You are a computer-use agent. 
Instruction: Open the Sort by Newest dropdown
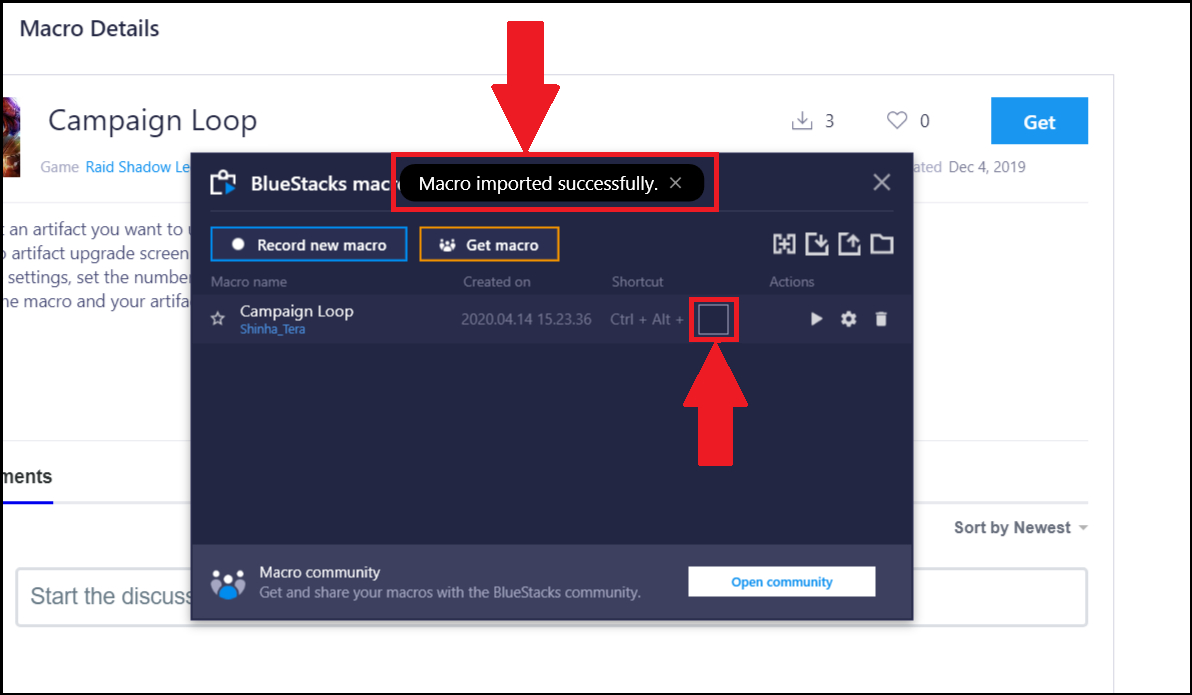[x=1021, y=528]
